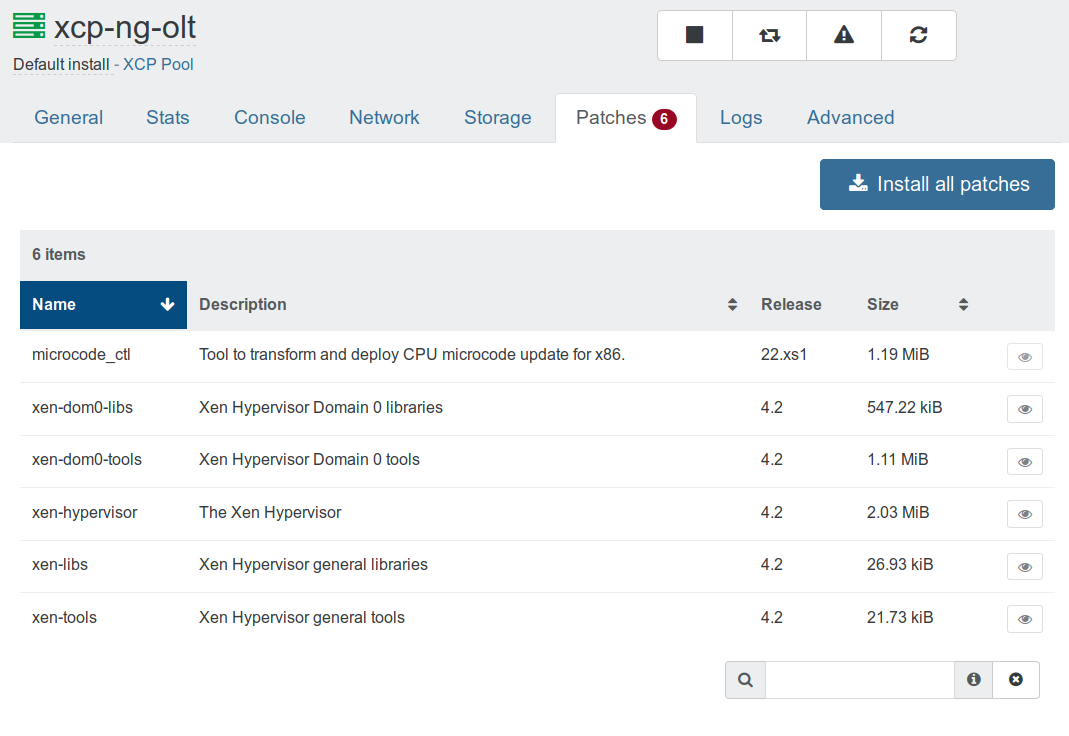Select the xen-dom0-libs patch name

coord(82,408)
